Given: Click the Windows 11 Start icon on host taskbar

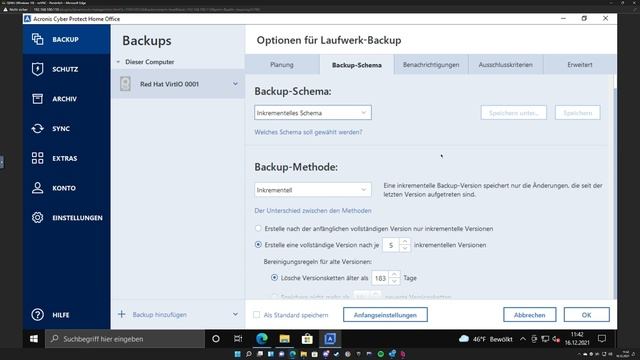Looking at the screenshot, I should point(238,354).
